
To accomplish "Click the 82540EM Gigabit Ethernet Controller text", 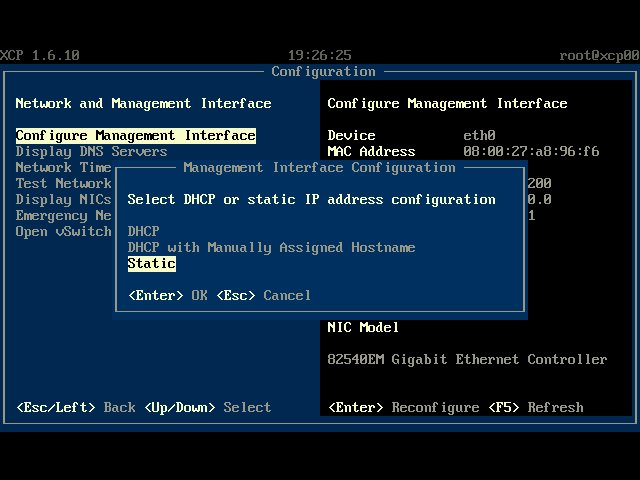I will tap(467, 359).
